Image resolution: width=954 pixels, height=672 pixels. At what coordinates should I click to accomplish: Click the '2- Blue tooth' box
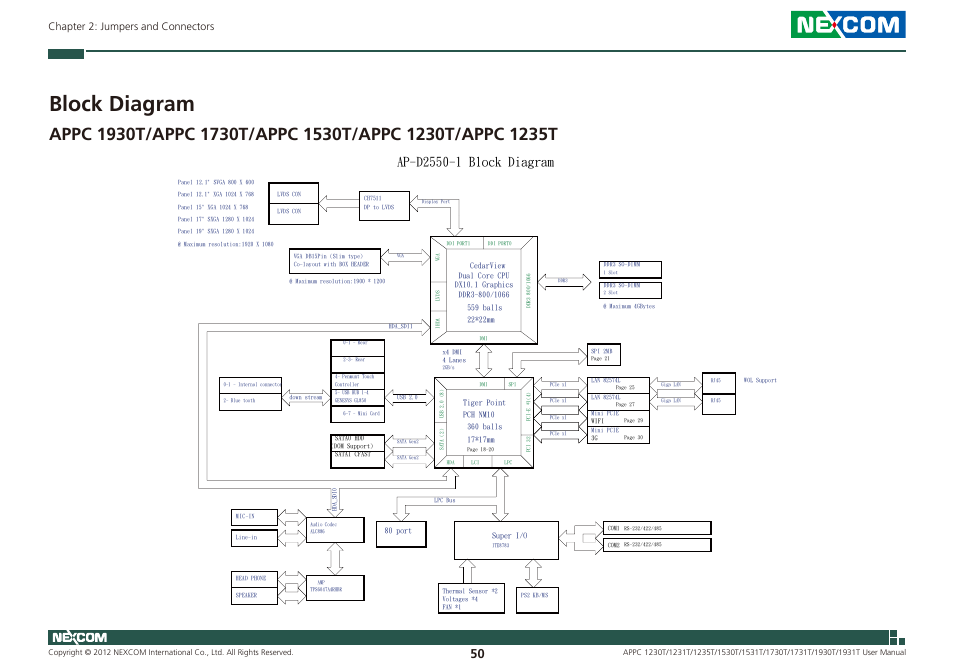251,402
